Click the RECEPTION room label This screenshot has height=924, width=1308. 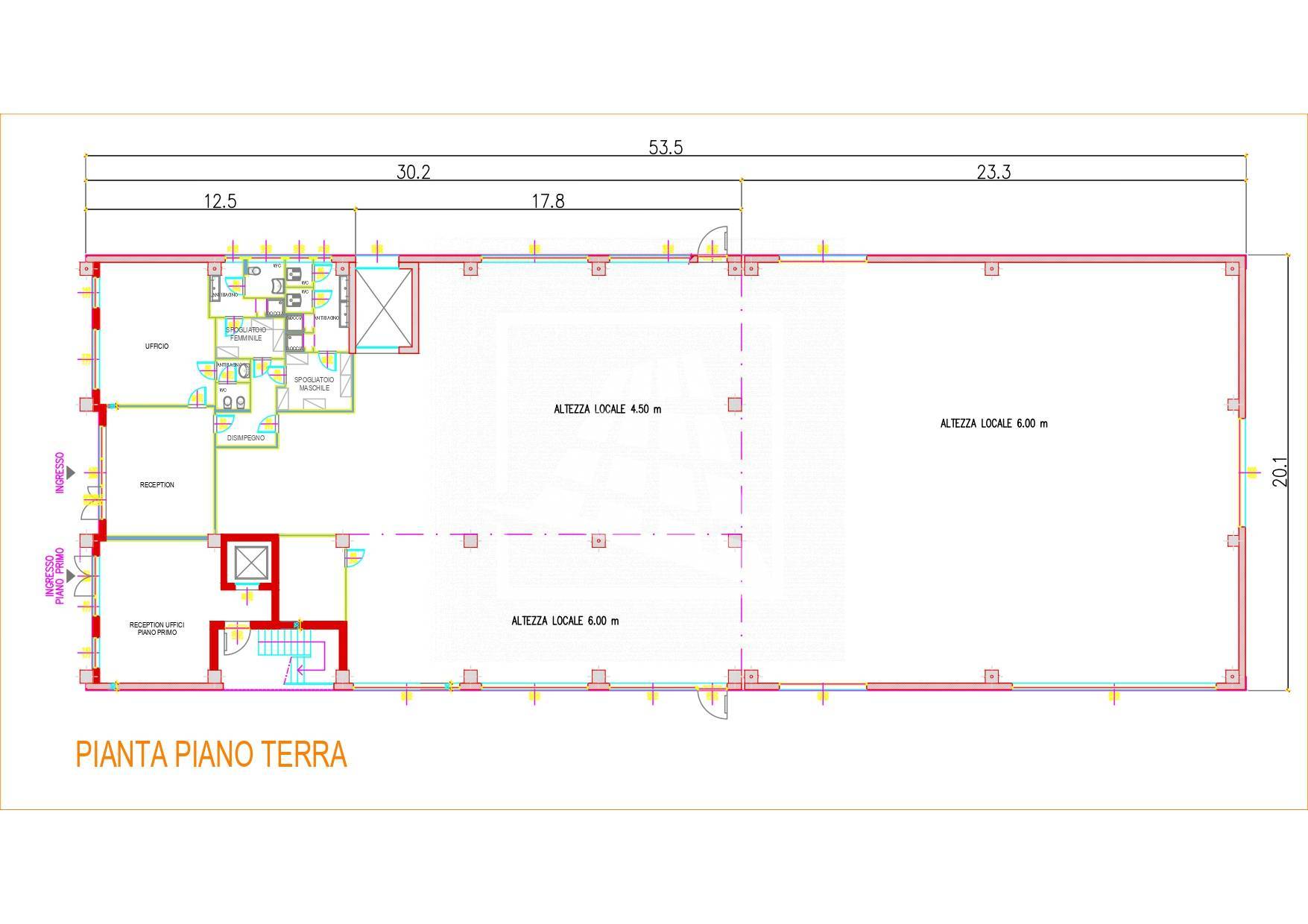(x=157, y=485)
